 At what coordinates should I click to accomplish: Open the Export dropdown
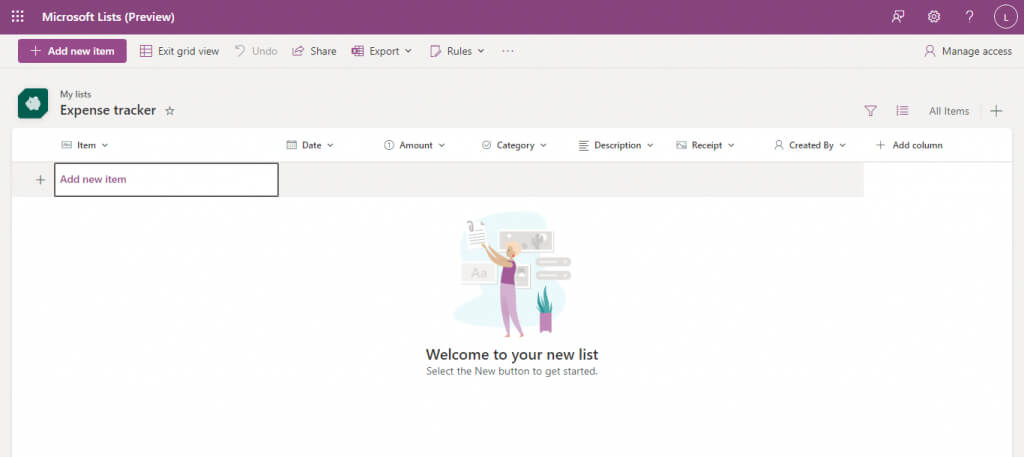381,51
